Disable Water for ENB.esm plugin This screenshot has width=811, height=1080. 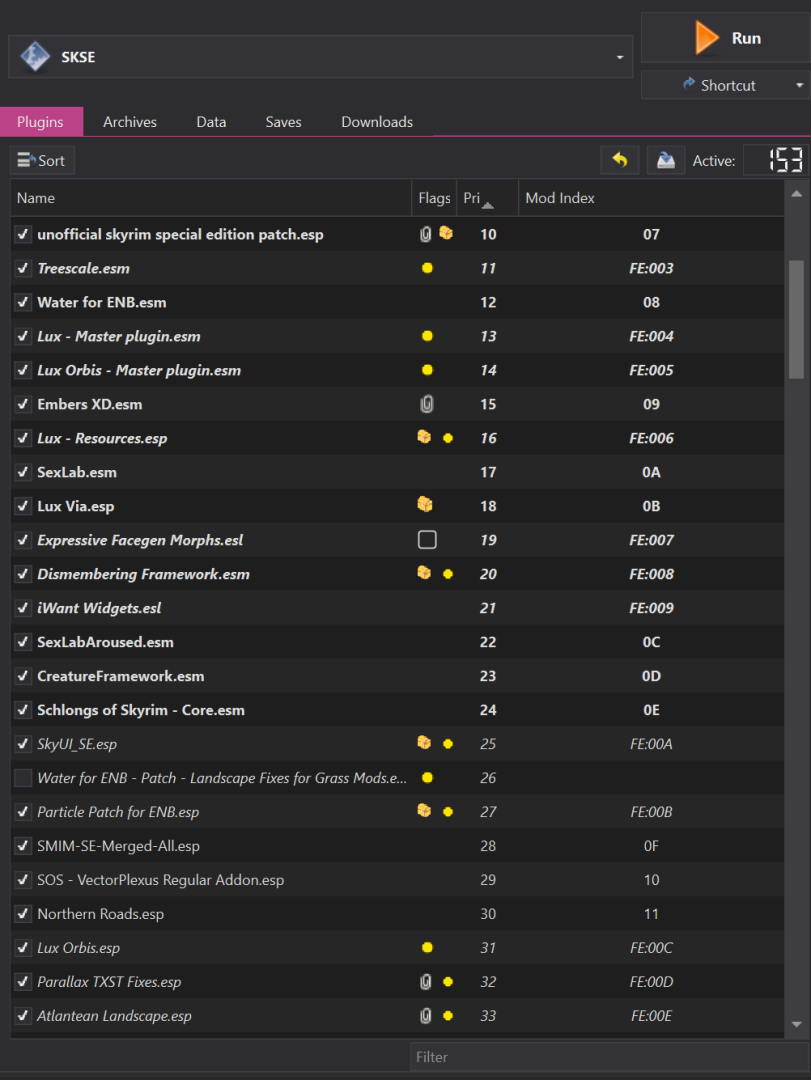pyautogui.click(x=23, y=302)
